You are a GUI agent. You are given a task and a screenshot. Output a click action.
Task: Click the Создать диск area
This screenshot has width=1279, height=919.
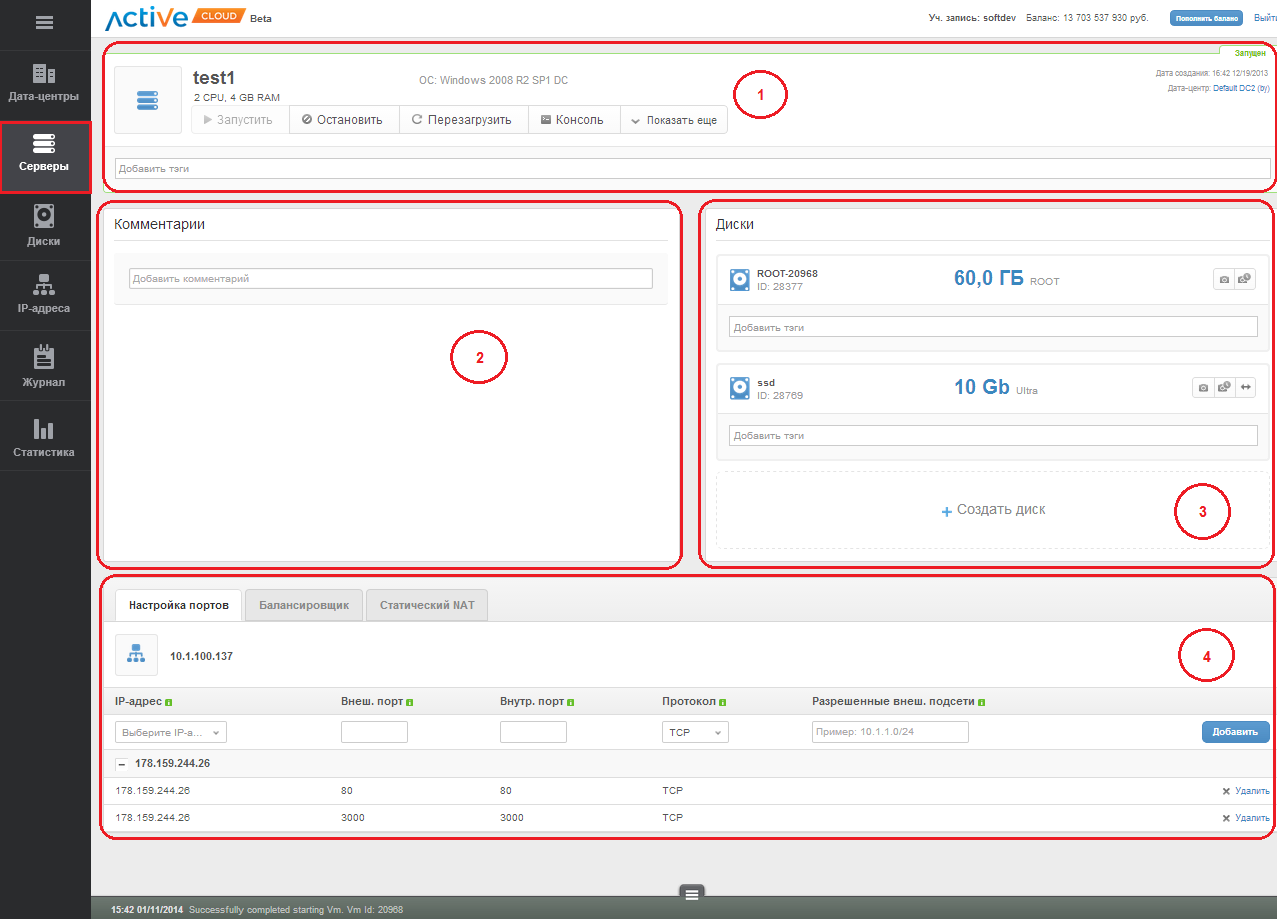993,510
